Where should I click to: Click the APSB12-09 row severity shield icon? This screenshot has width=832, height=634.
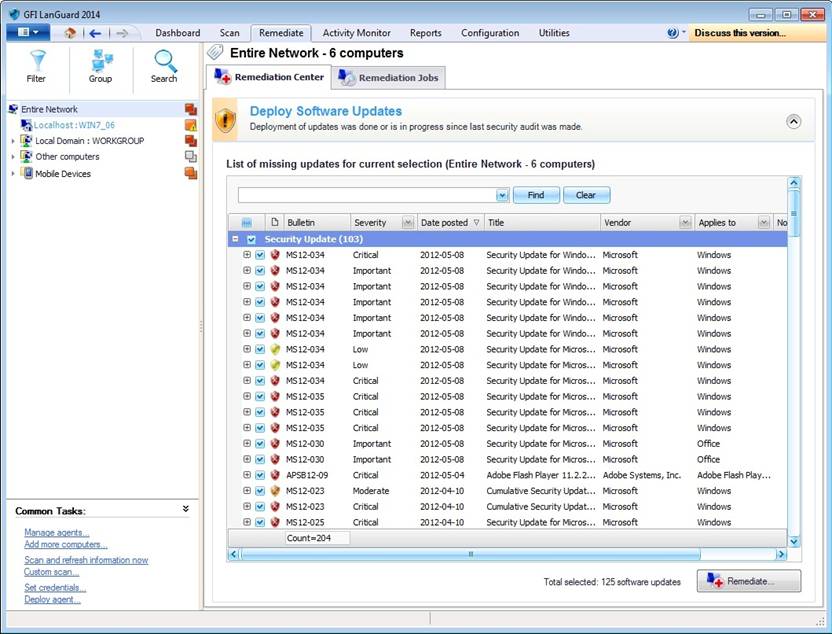275,475
